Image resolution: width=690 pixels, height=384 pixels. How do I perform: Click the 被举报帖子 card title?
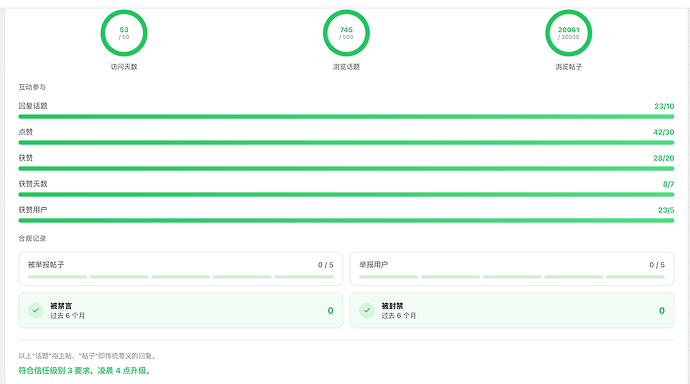pyautogui.click(x=46, y=265)
